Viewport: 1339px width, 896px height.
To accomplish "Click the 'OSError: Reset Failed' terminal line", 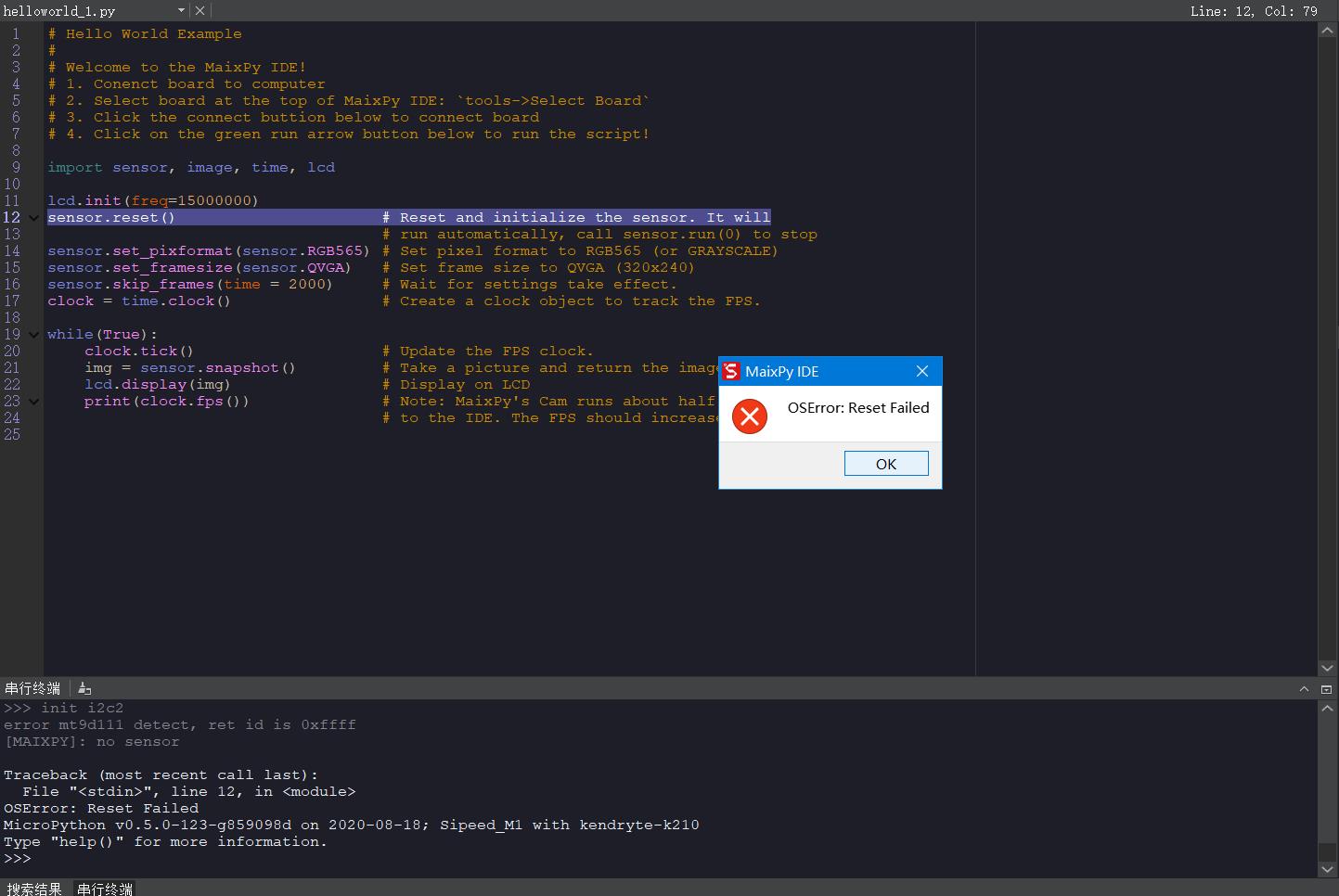I will [x=101, y=808].
